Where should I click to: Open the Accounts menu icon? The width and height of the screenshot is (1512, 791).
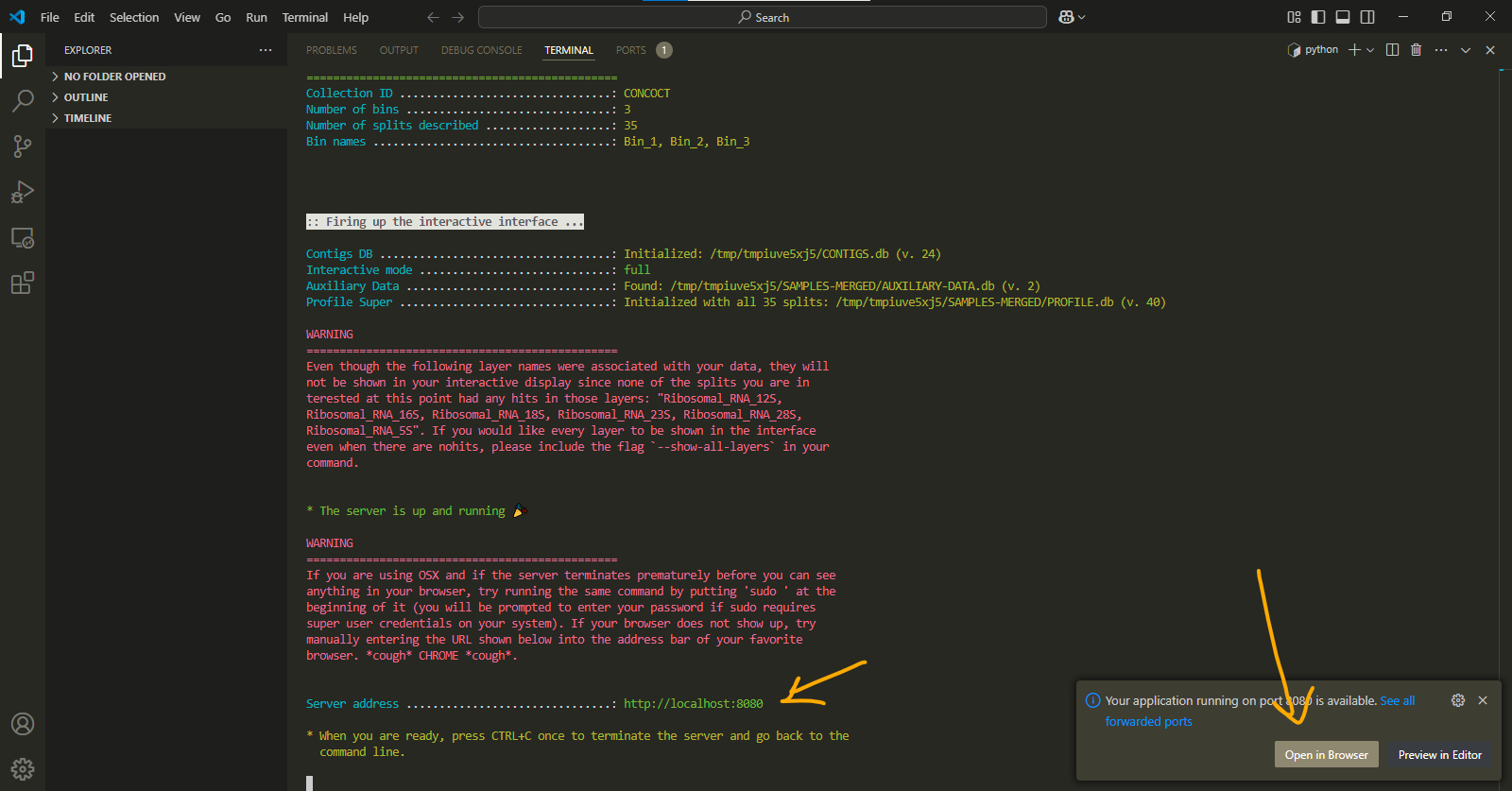[x=22, y=724]
